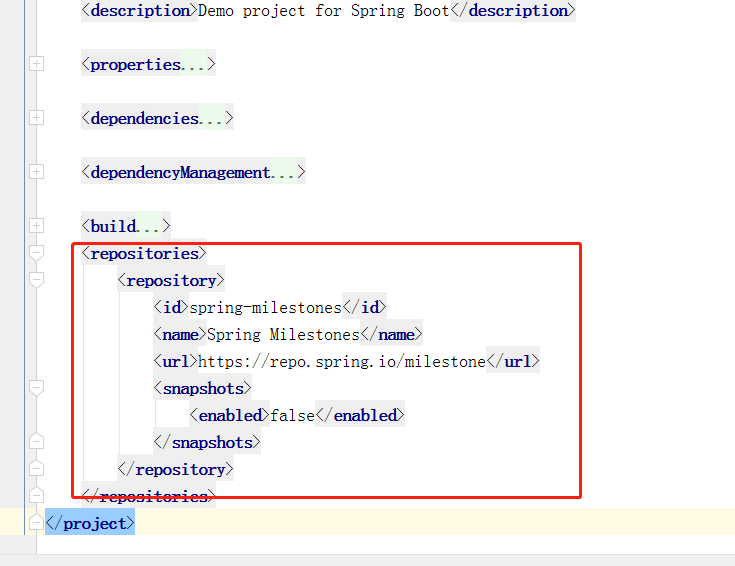Click fold marker at closing repository tag
Viewport: 735px width, 566px height.
(37, 468)
